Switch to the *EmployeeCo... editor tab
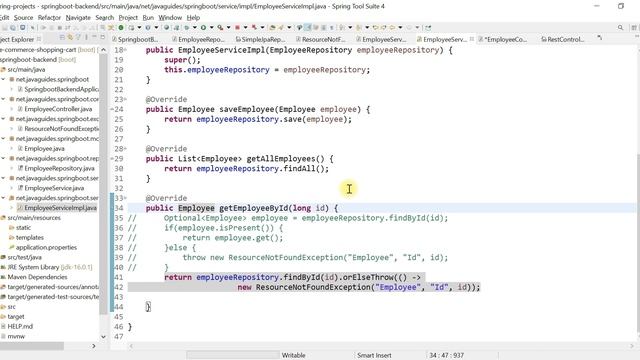This screenshot has width=640, height=360. (x=503, y=39)
